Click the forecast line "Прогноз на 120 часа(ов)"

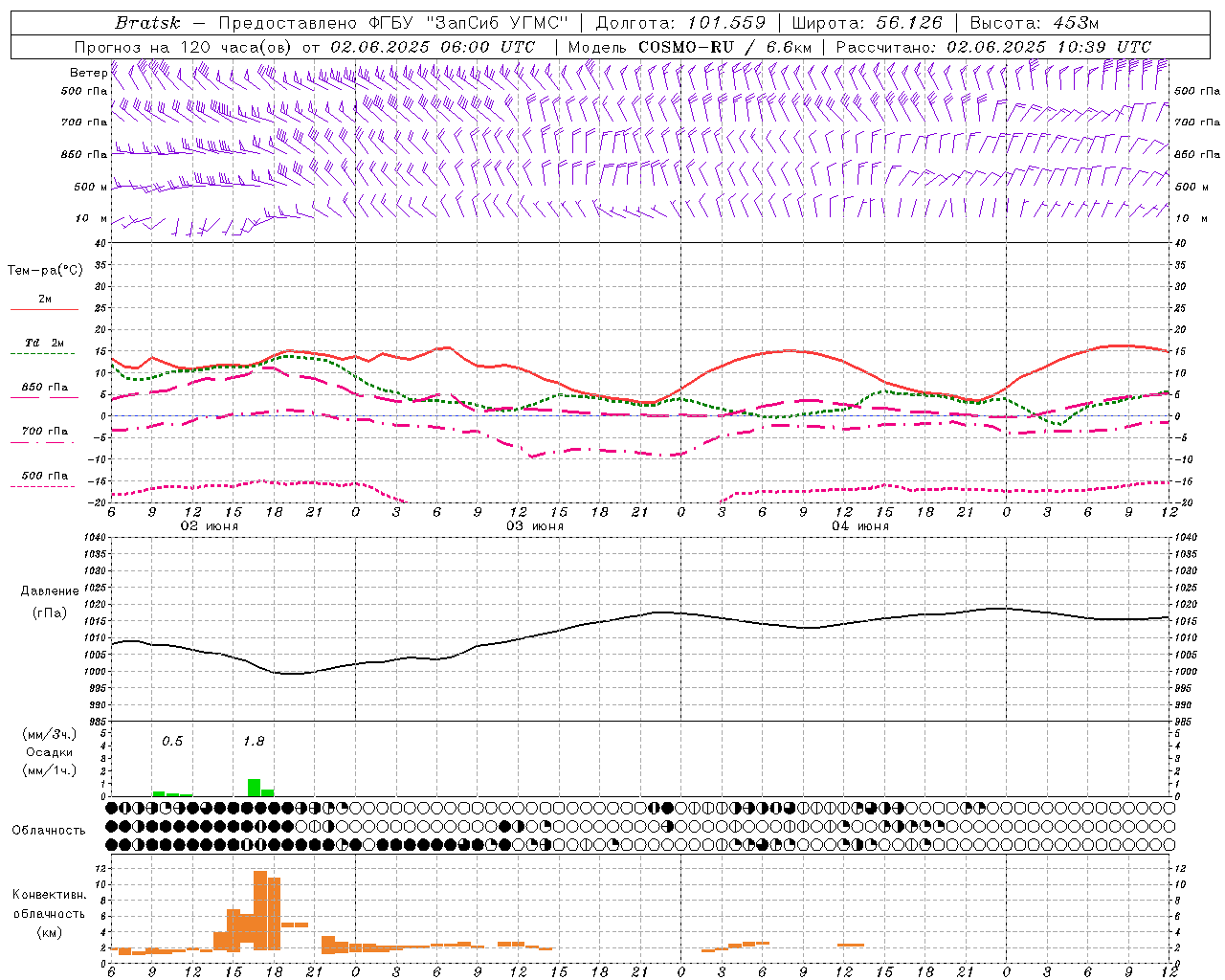pos(184,47)
